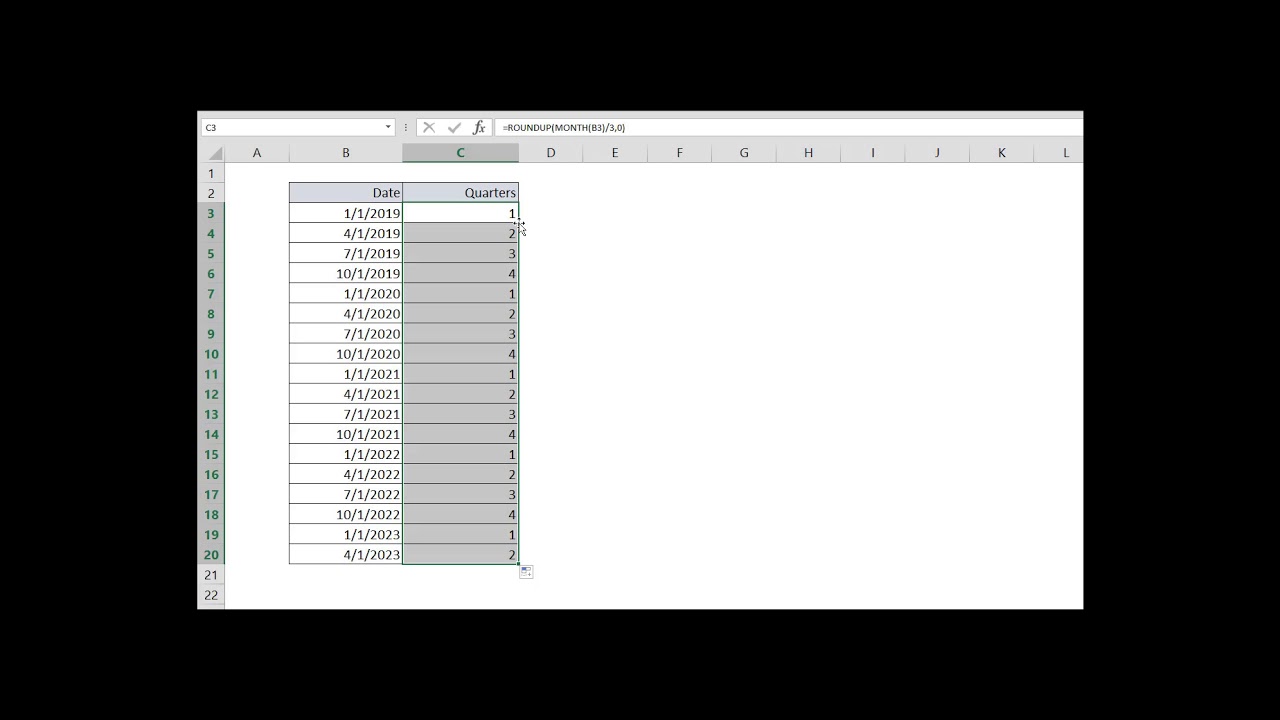Select the cell with date 7/1/2020

click(346, 334)
